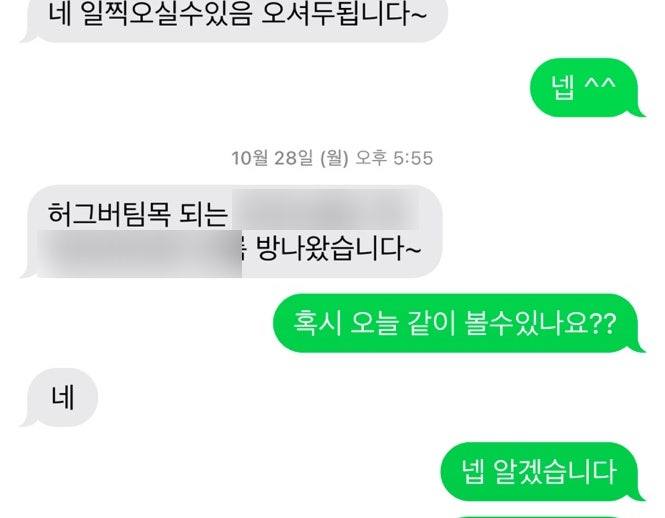
Task: Tap the 10월 28일 (월) date text
Action: coord(290,158)
